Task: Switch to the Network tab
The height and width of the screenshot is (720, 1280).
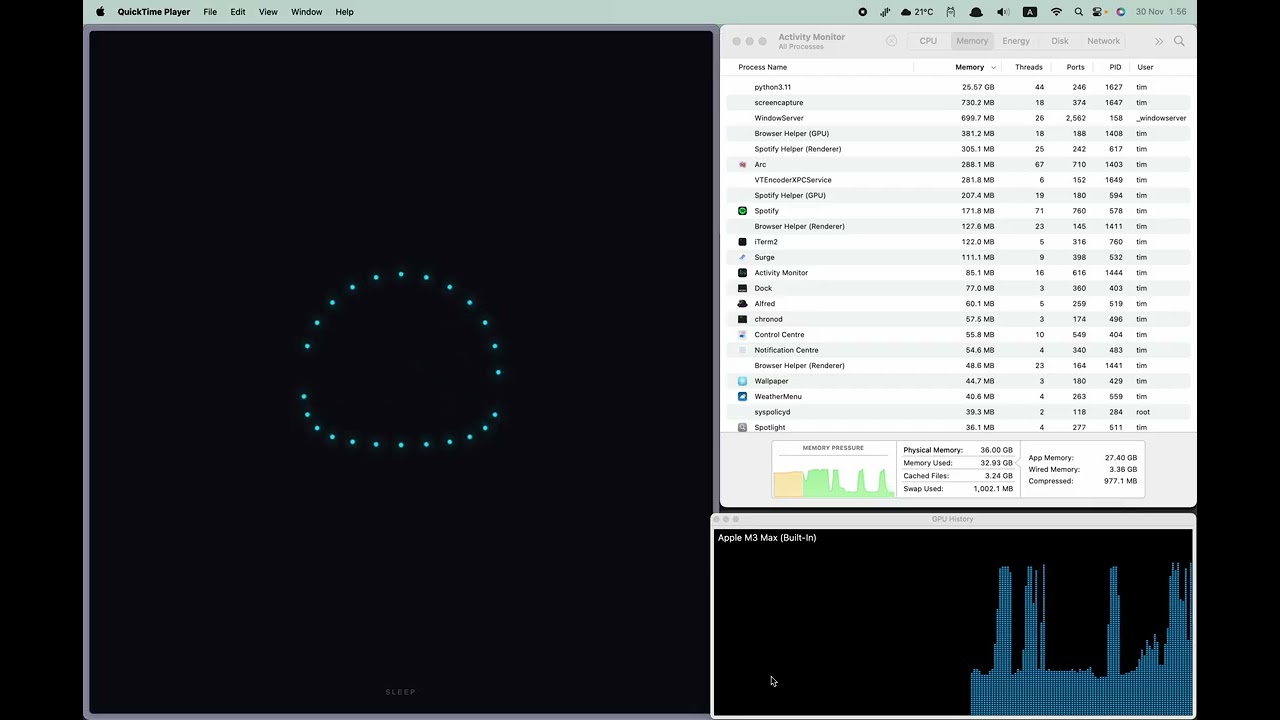Action: (1103, 41)
